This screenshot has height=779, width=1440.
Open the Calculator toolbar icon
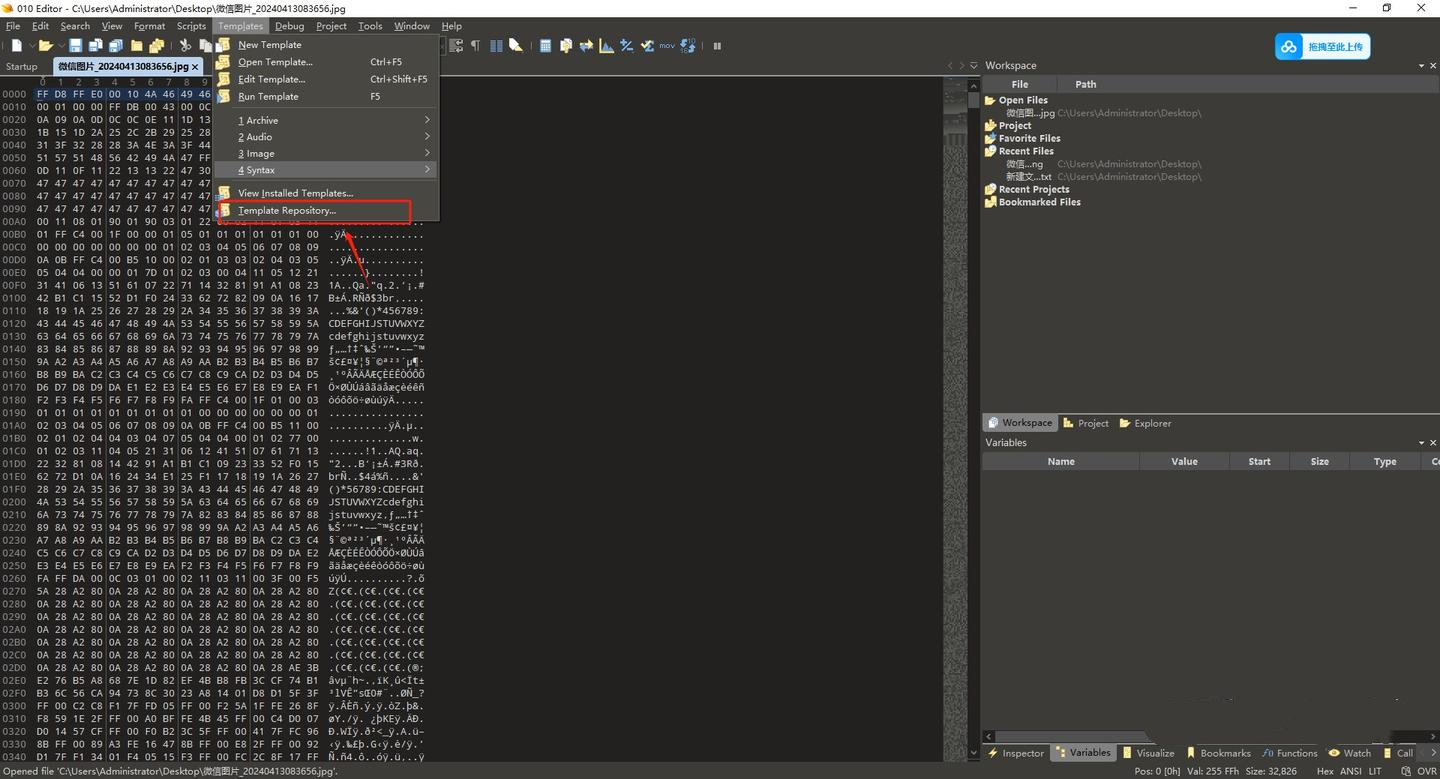coord(545,45)
